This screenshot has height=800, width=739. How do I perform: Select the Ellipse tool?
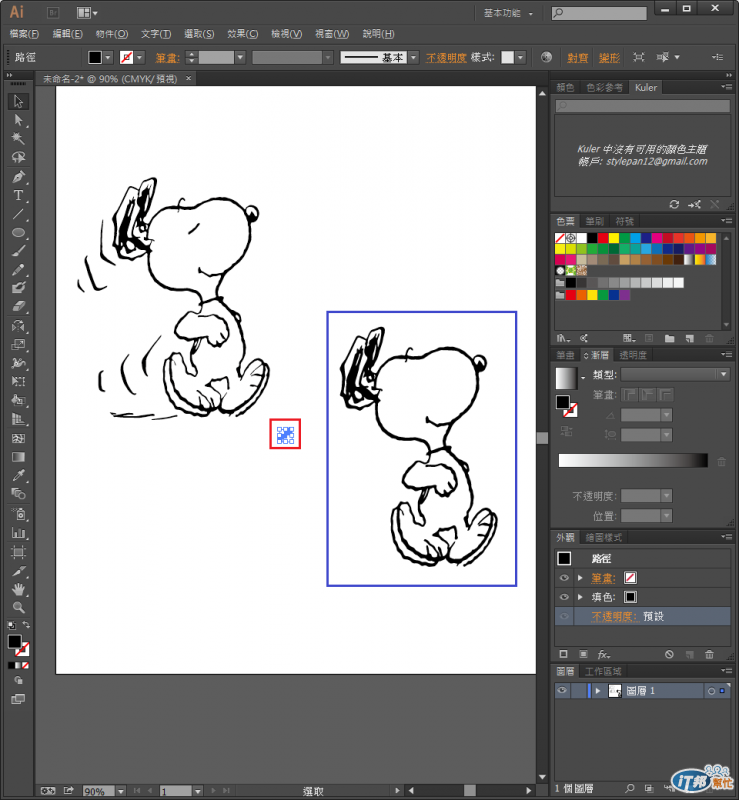pos(18,233)
